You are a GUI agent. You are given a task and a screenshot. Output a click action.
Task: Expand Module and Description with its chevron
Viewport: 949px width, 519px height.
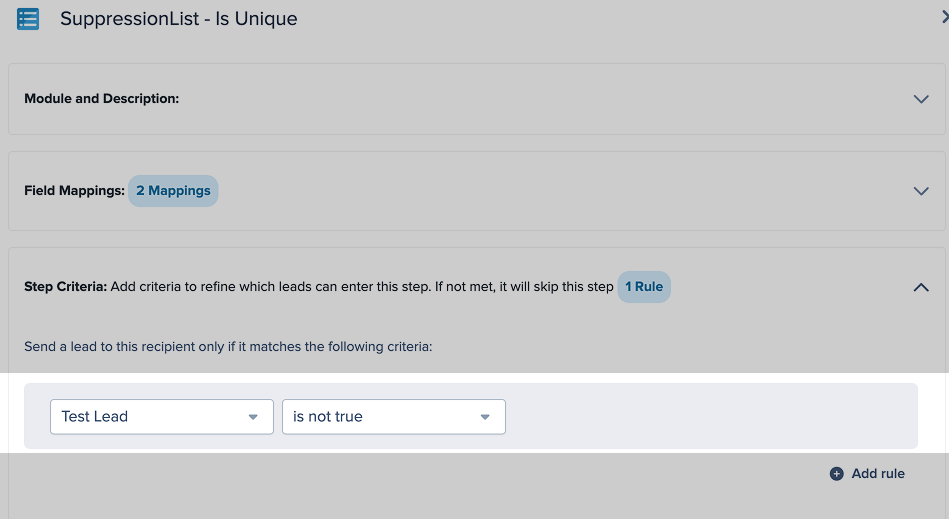point(921,99)
